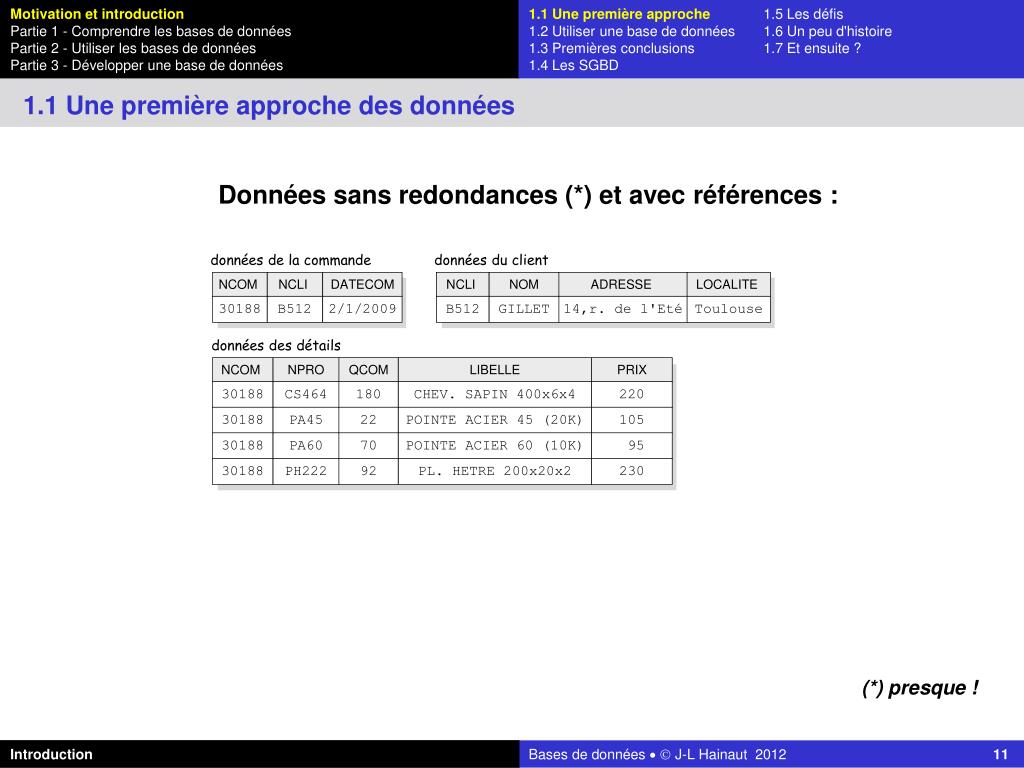Select '1.4 Les SGBD' nav item

[573, 65]
